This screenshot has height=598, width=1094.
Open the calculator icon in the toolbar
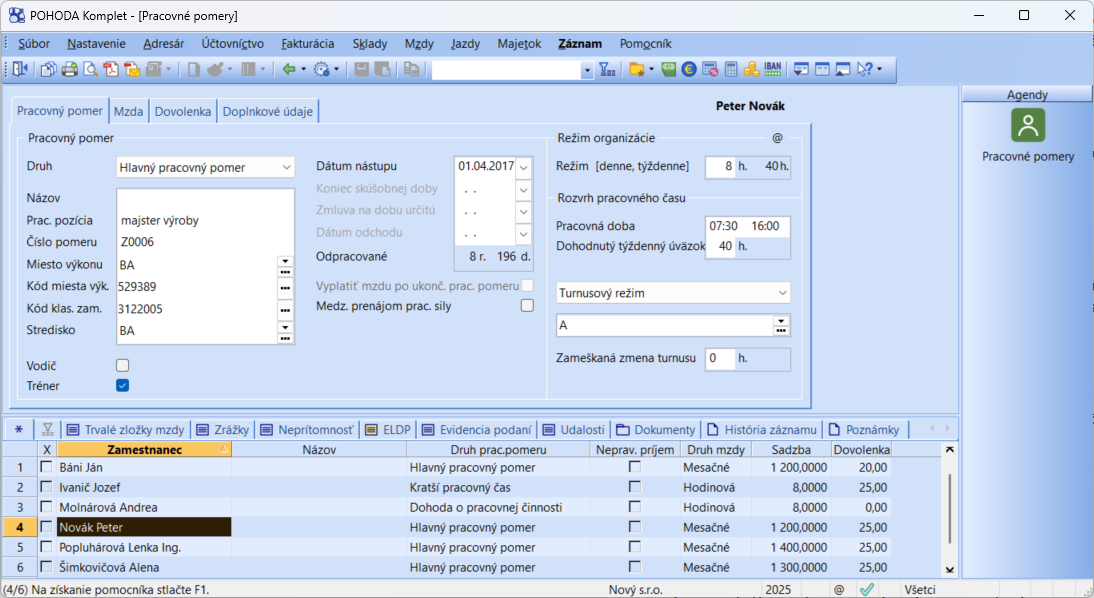click(731, 70)
